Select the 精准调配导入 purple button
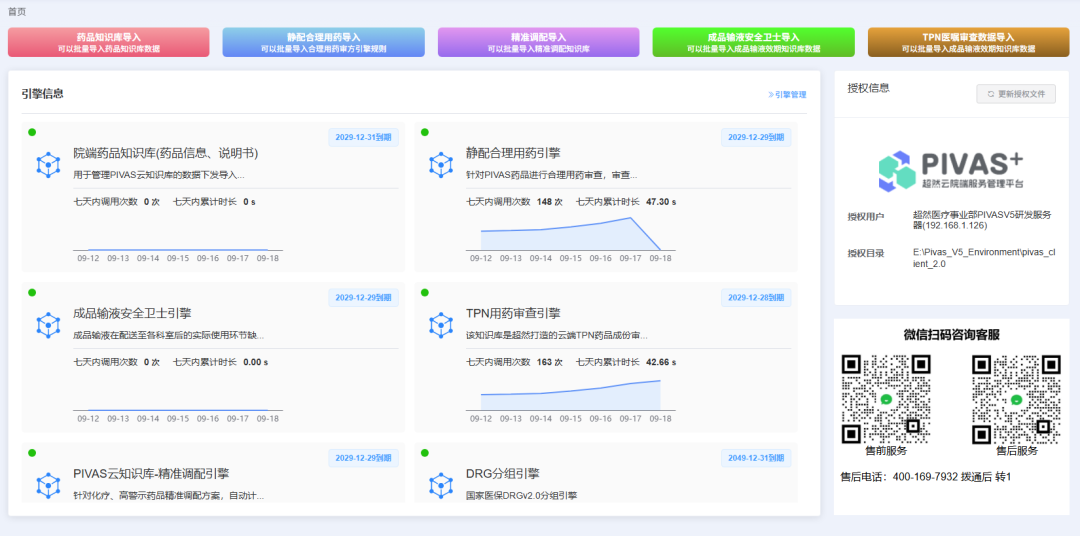1080x536 pixels. (x=538, y=42)
